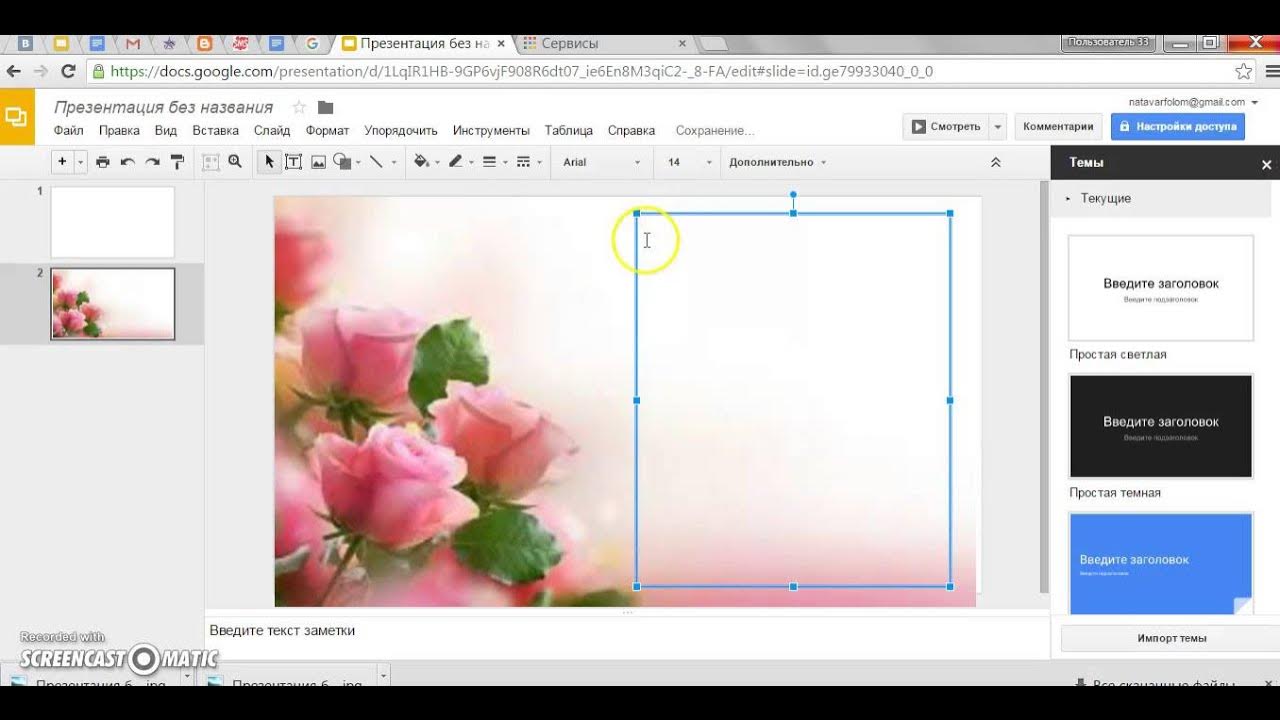Click the browser address bar URL
This screenshot has height=720, width=1280.
[x=521, y=71]
